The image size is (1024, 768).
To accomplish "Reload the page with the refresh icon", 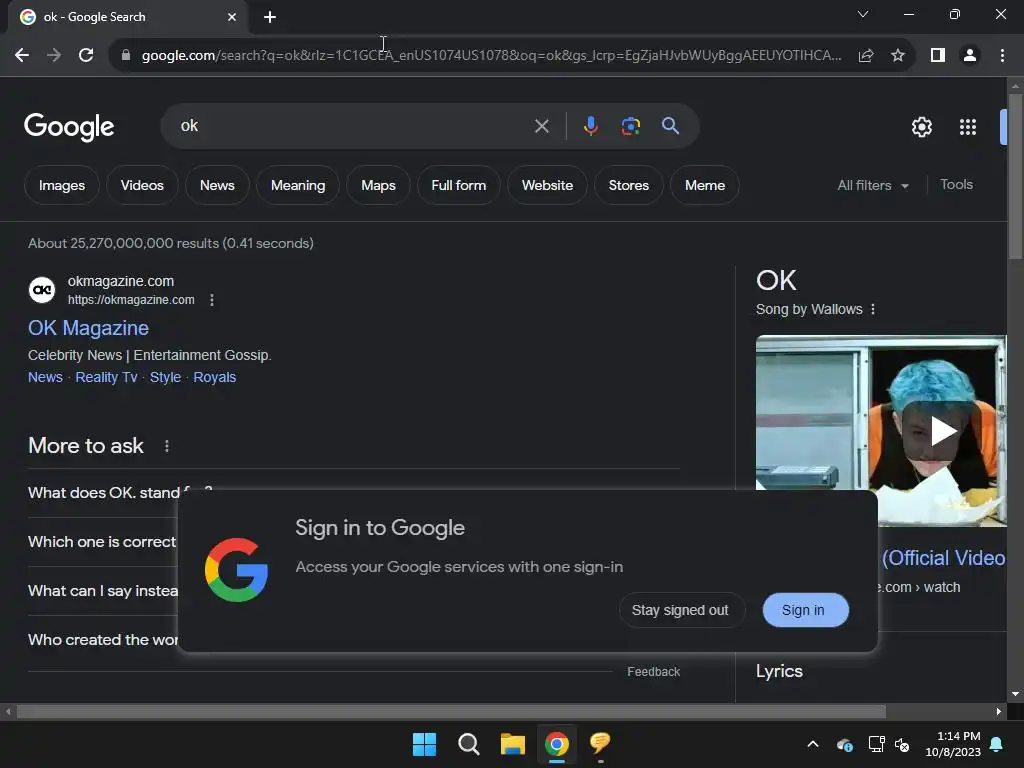I will (86, 56).
